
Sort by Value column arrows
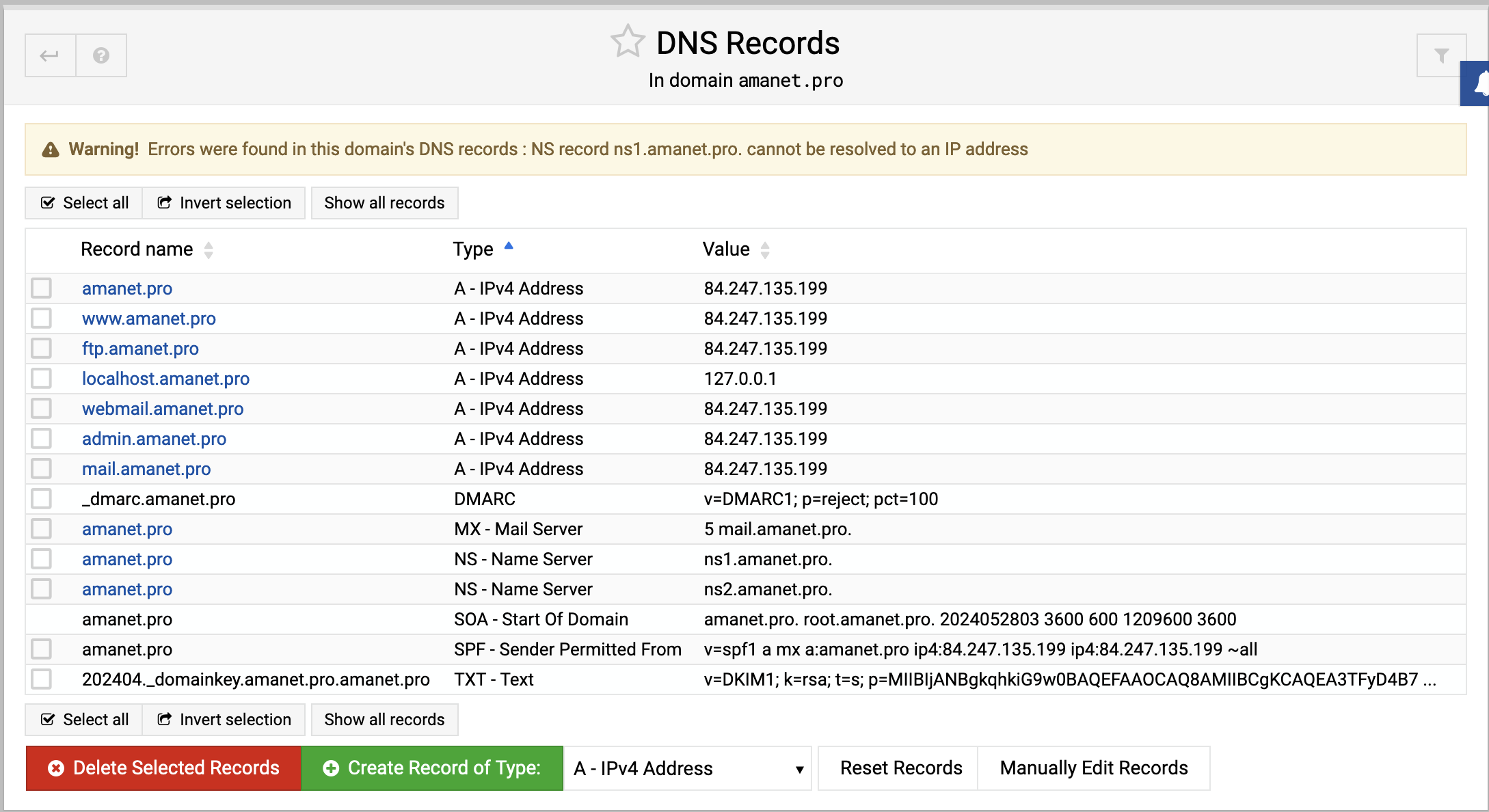765,250
